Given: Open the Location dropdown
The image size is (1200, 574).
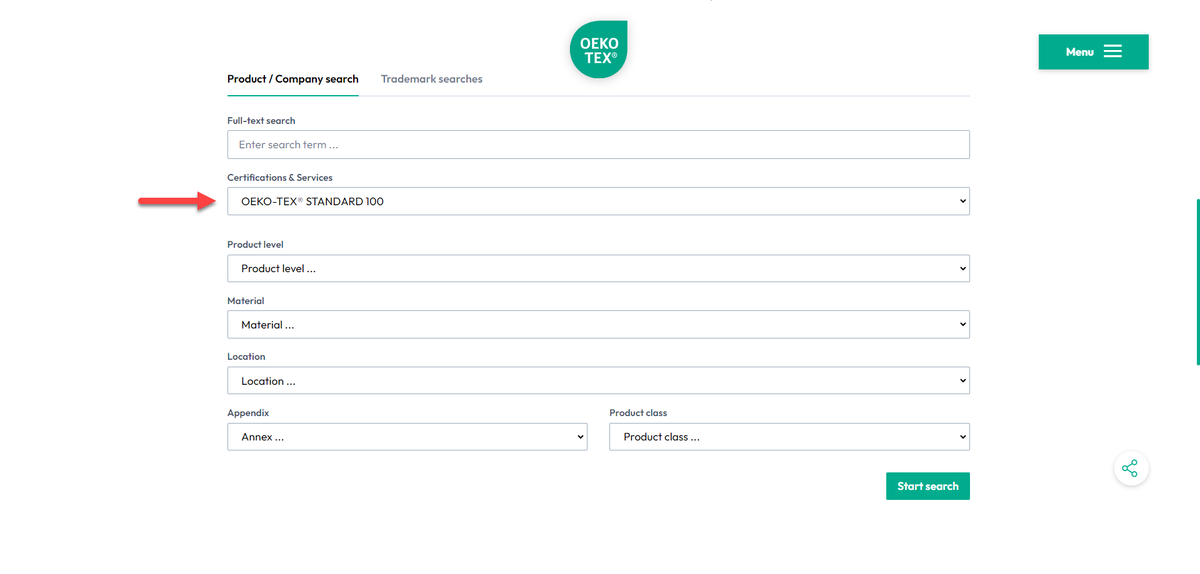Looking at the screenshot, I should coord(598,380).
